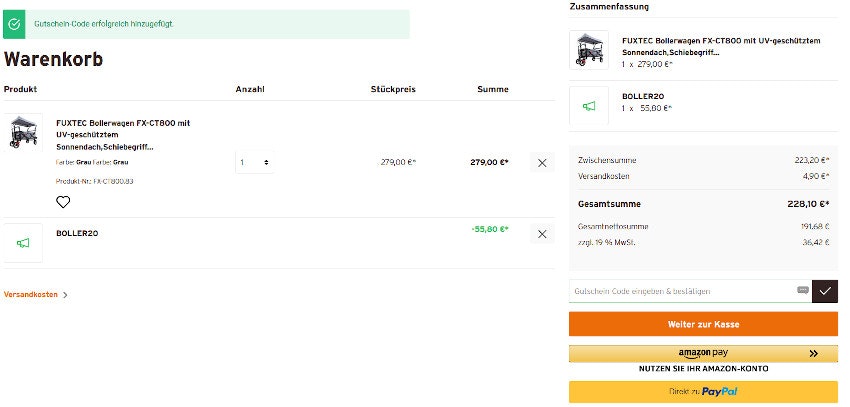Pay using the Amazon Pay button
Image resolution: width=850 pixels, height=407 pixels.
tap(703, 353)
